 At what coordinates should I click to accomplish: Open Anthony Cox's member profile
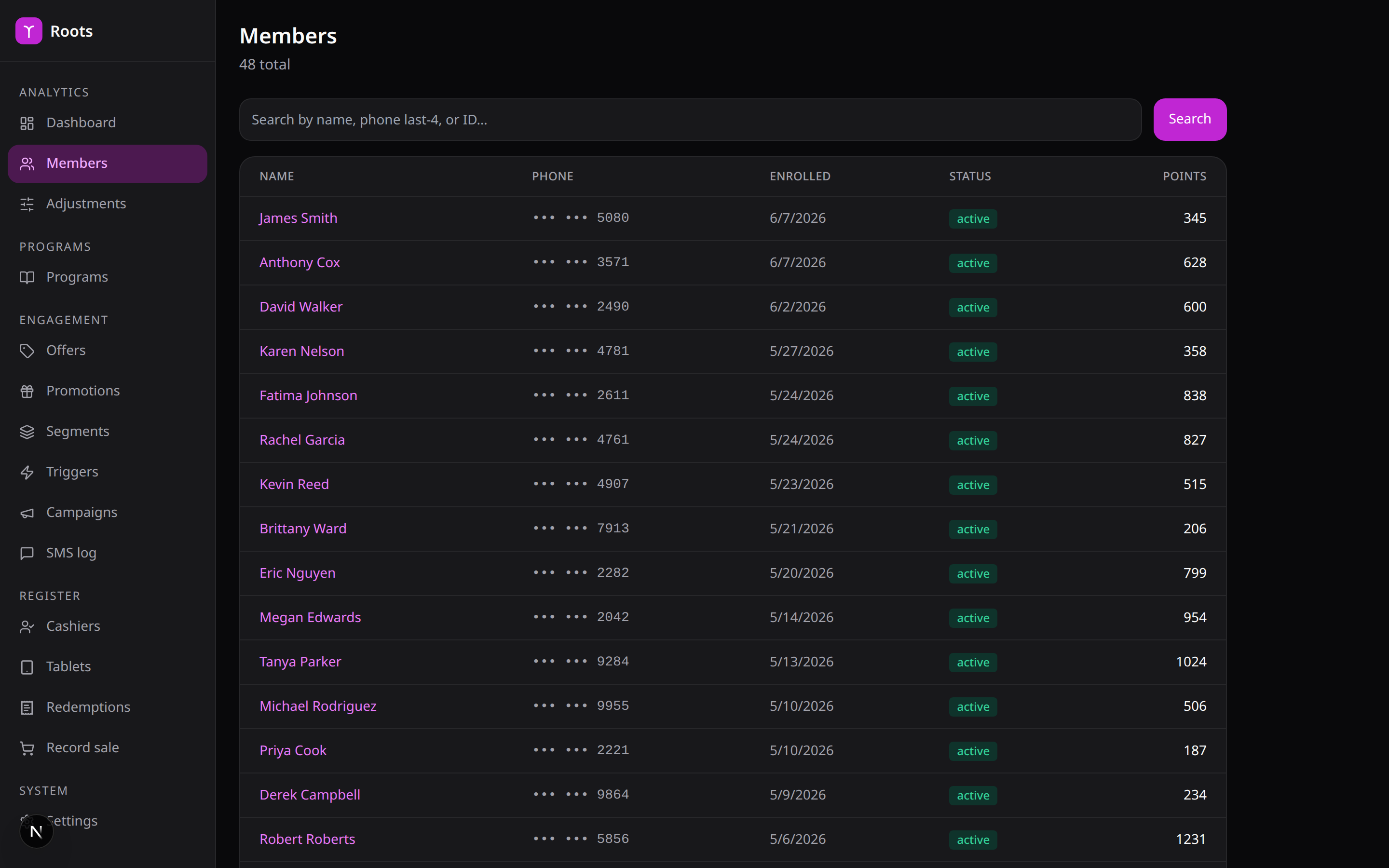[300, 262]
